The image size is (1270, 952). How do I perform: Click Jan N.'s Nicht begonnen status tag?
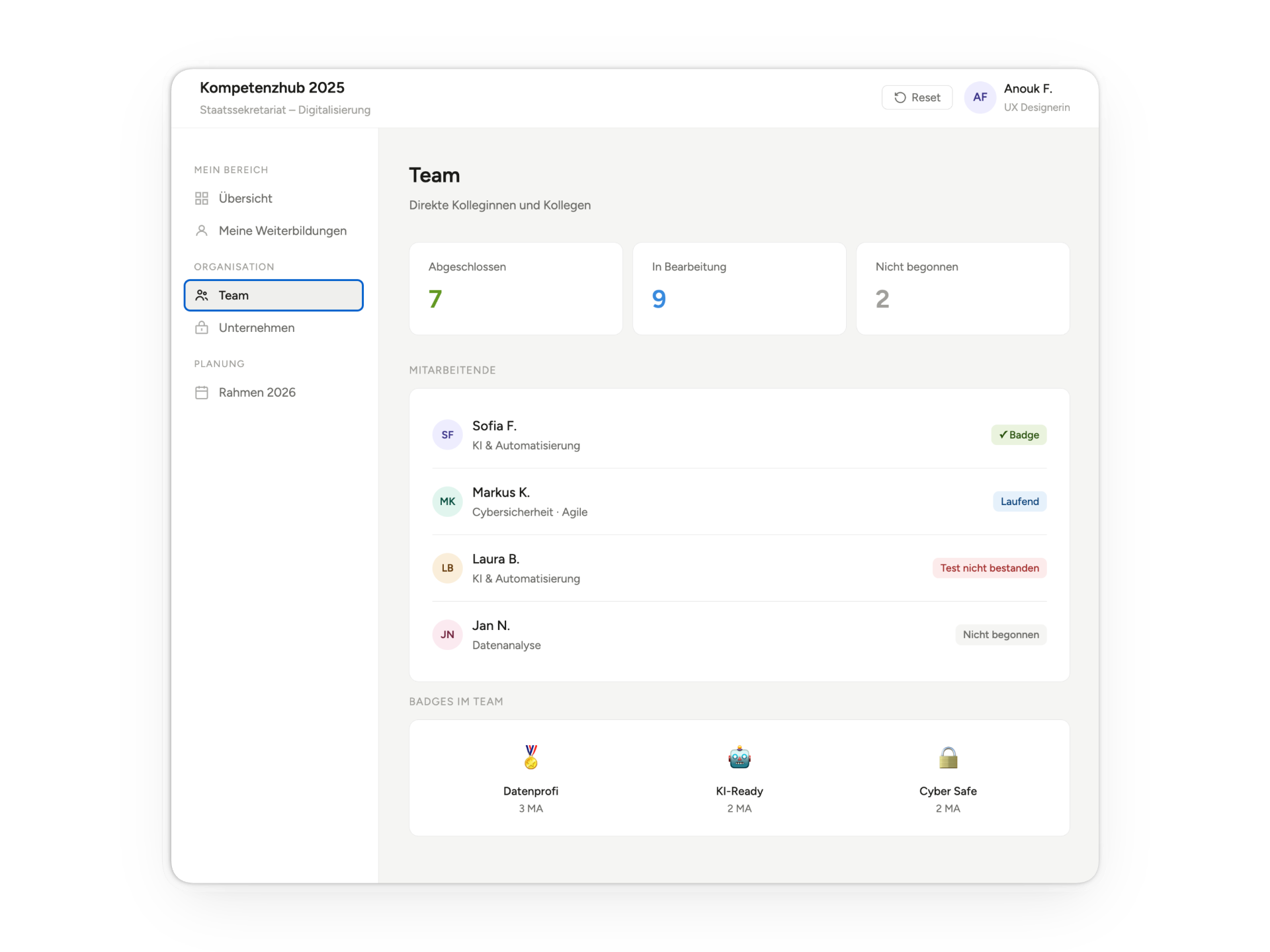[1001, 635]
